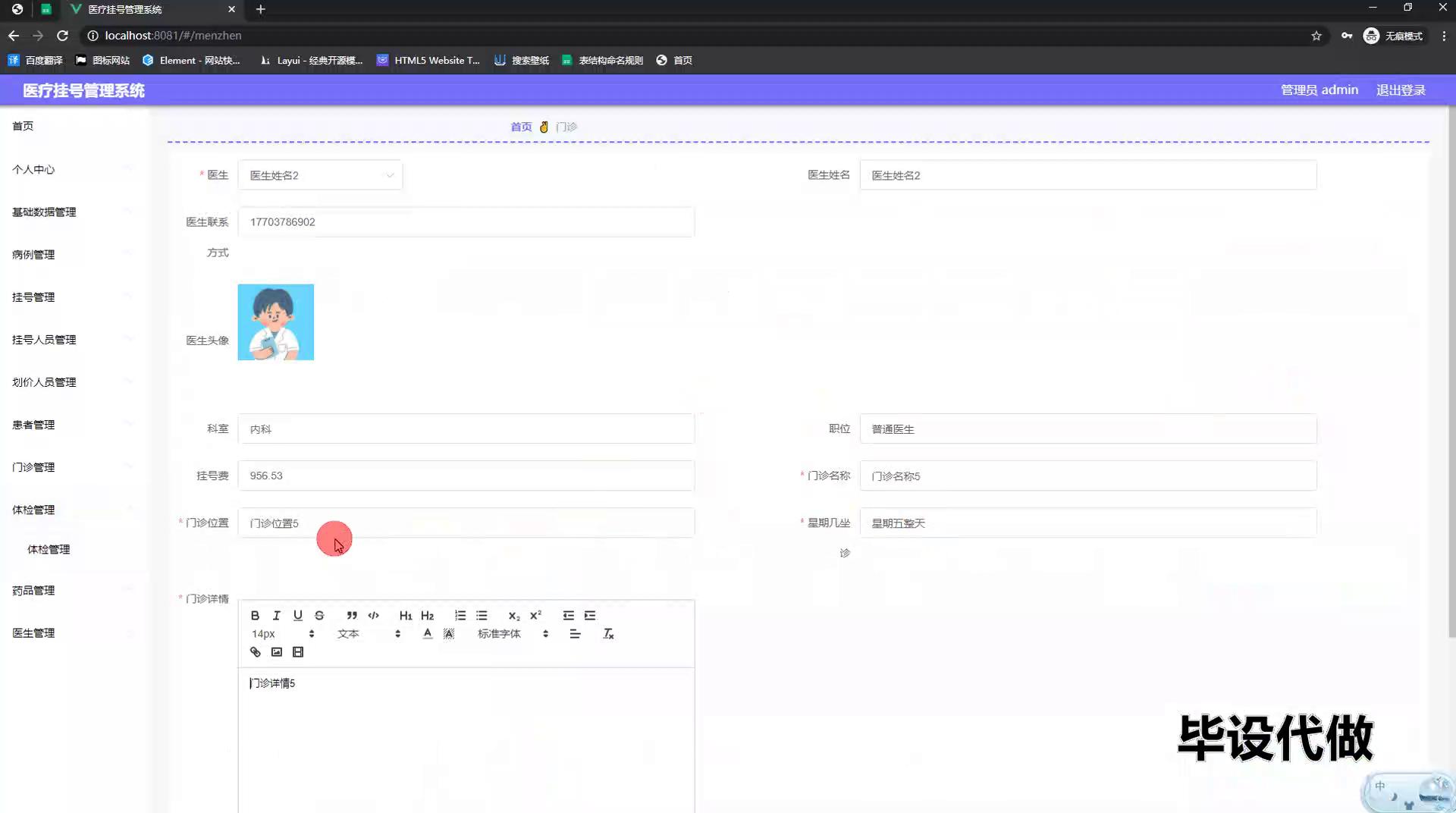Open the 标准字体 font family dropdown

point(513,634)
